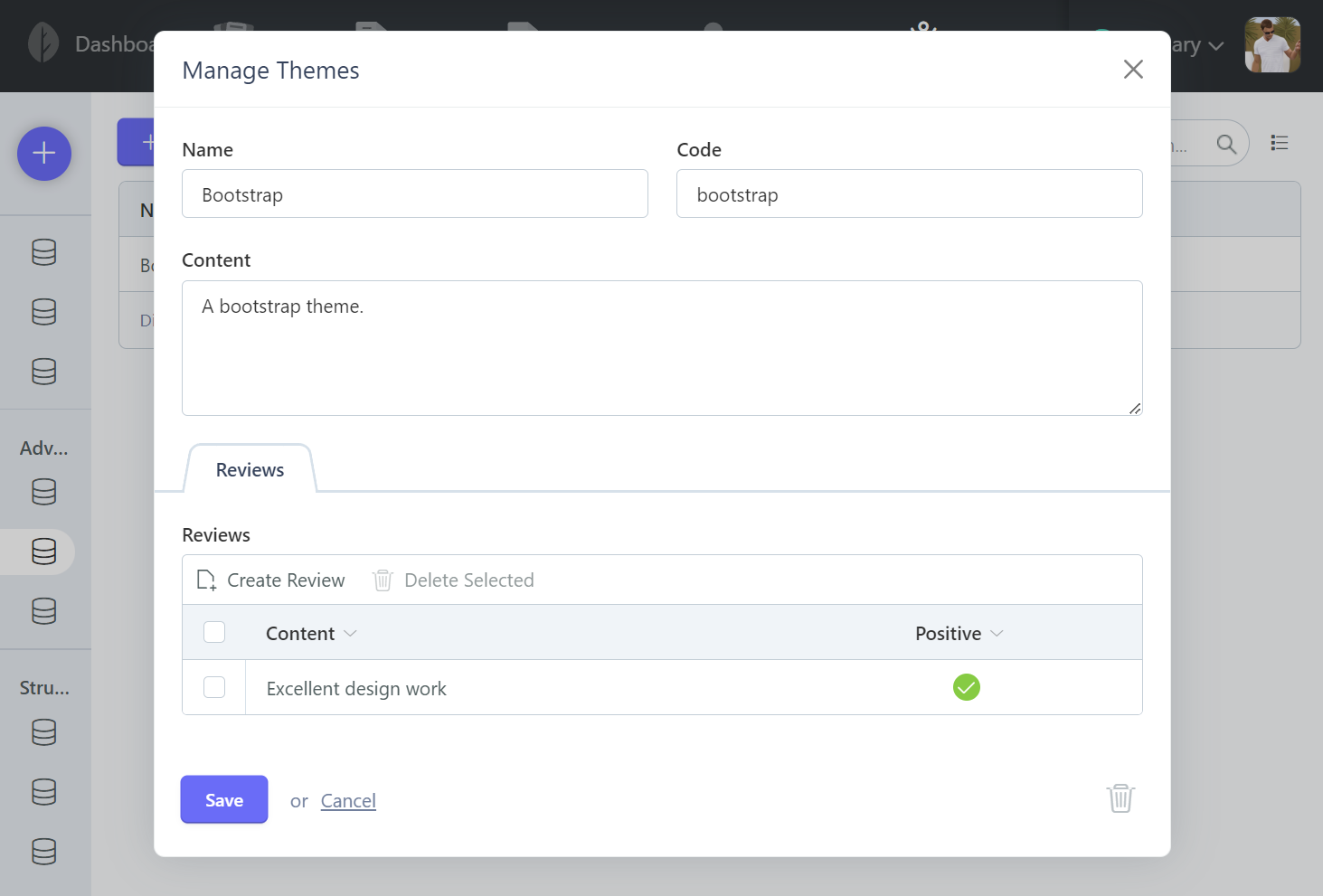Image resolution: width=1323 pixels, height=896 pixels.
Task: Open the user menu chevron in header
Action: [1216, 46]
